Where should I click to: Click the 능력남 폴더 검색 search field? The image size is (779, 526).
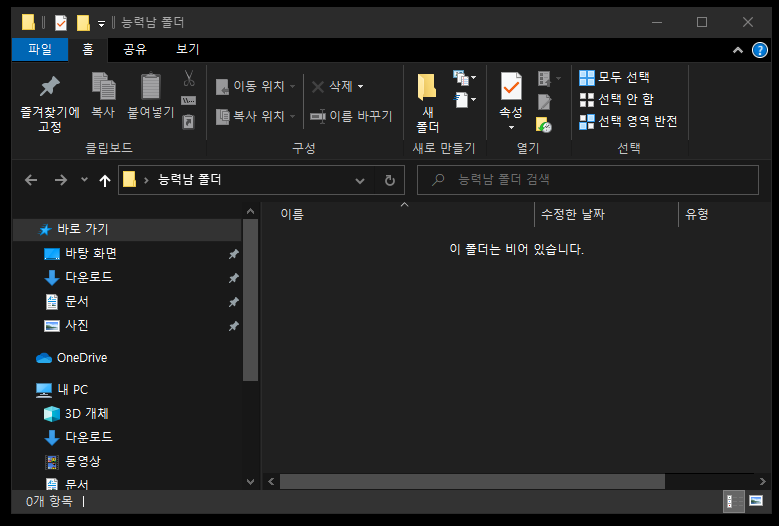pyautogui.click(x=588, y=180)
